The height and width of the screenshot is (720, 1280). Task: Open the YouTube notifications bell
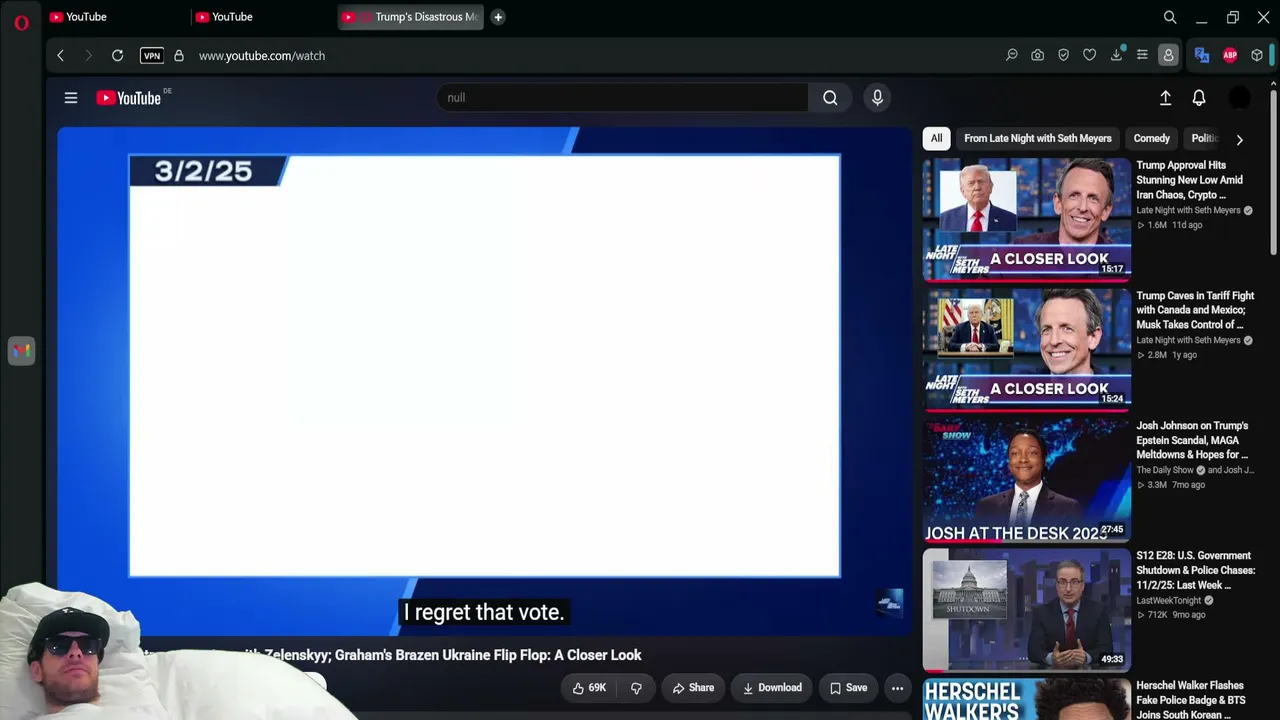[x=1199, y=98]
